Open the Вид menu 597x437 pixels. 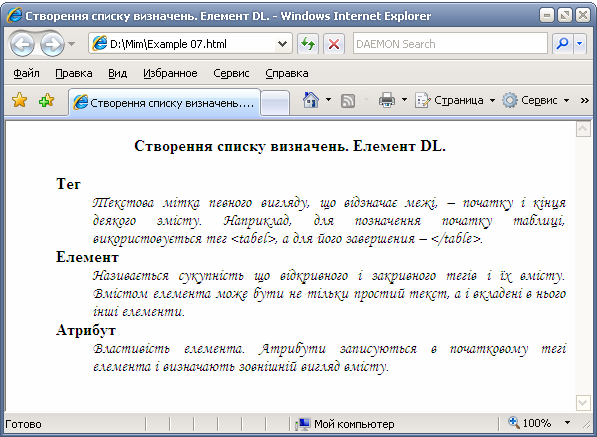[117, 73]
